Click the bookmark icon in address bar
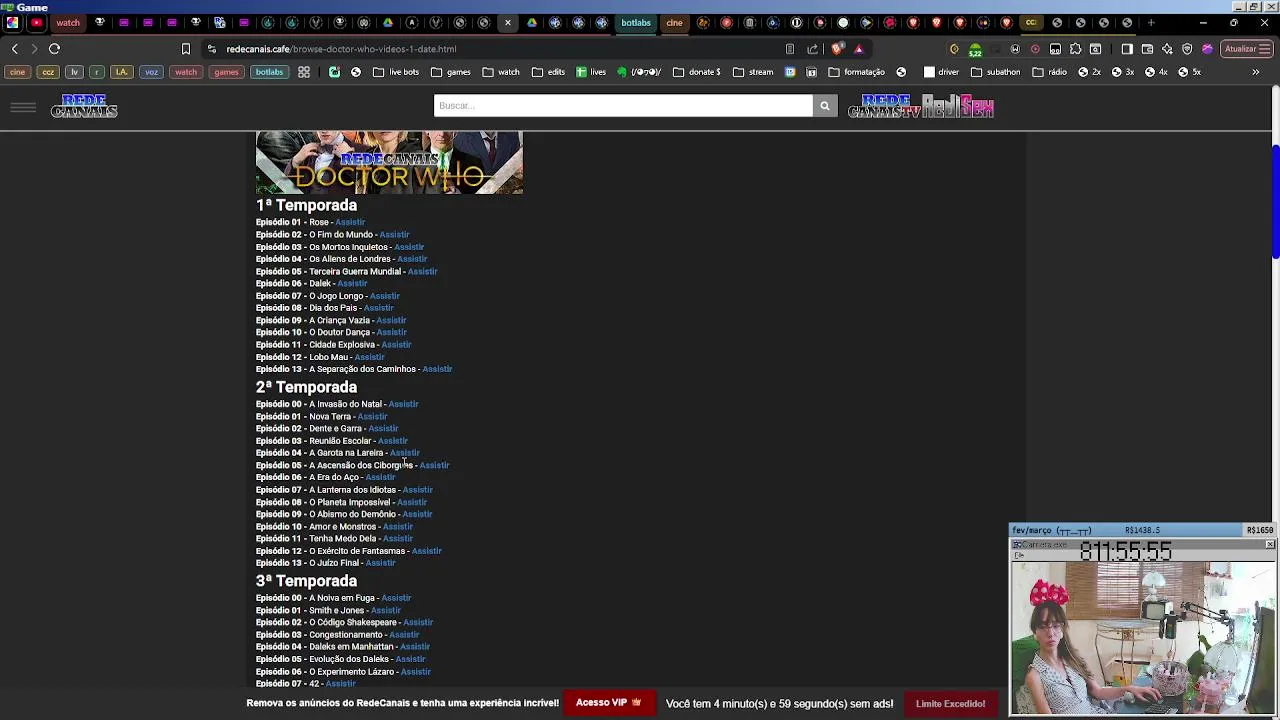Viewport: 1280px width, 720px height. (186, 49)
